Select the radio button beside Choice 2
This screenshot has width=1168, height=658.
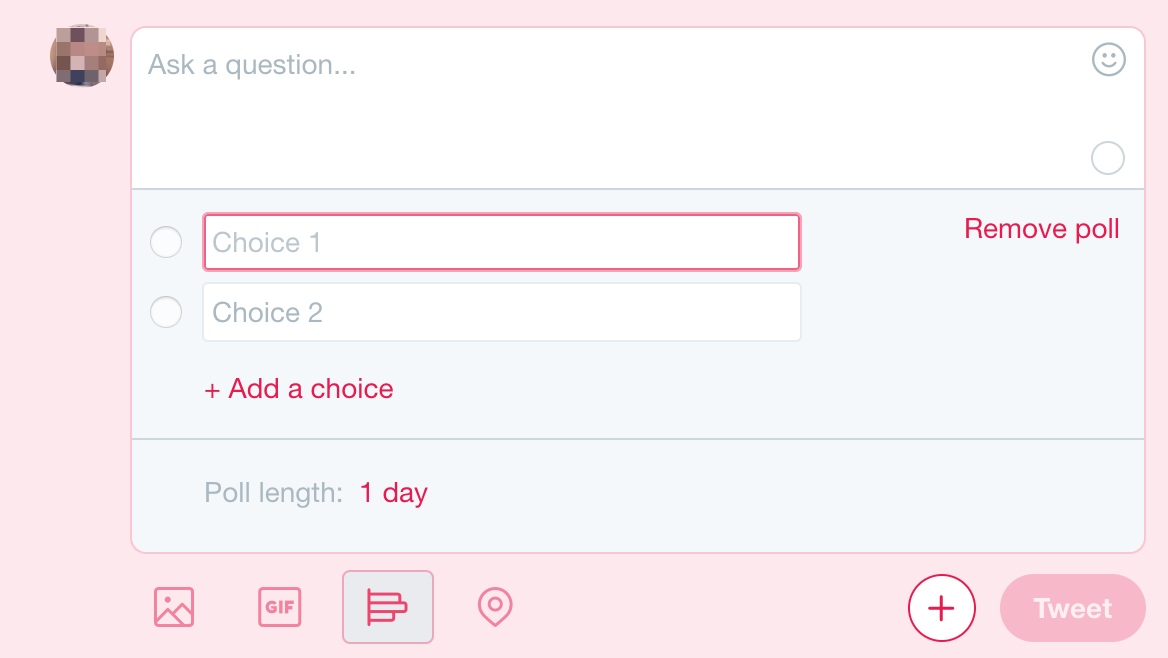[166, 312]
